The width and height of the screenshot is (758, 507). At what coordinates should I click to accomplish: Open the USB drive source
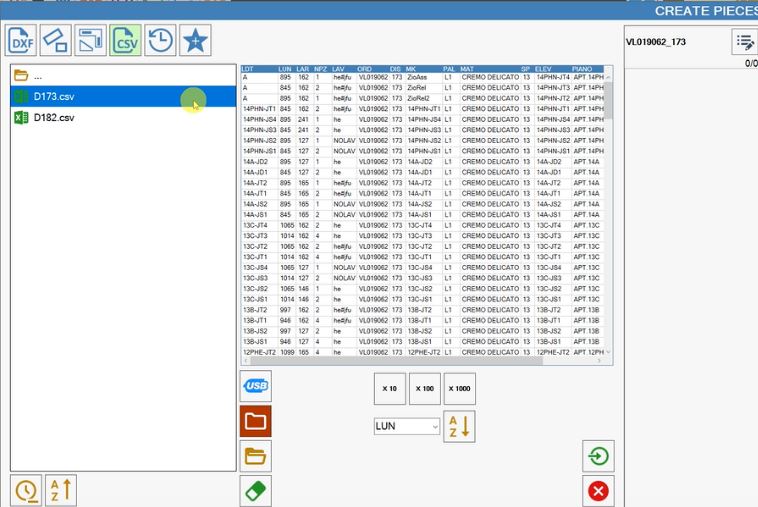(x=256, y=386)
